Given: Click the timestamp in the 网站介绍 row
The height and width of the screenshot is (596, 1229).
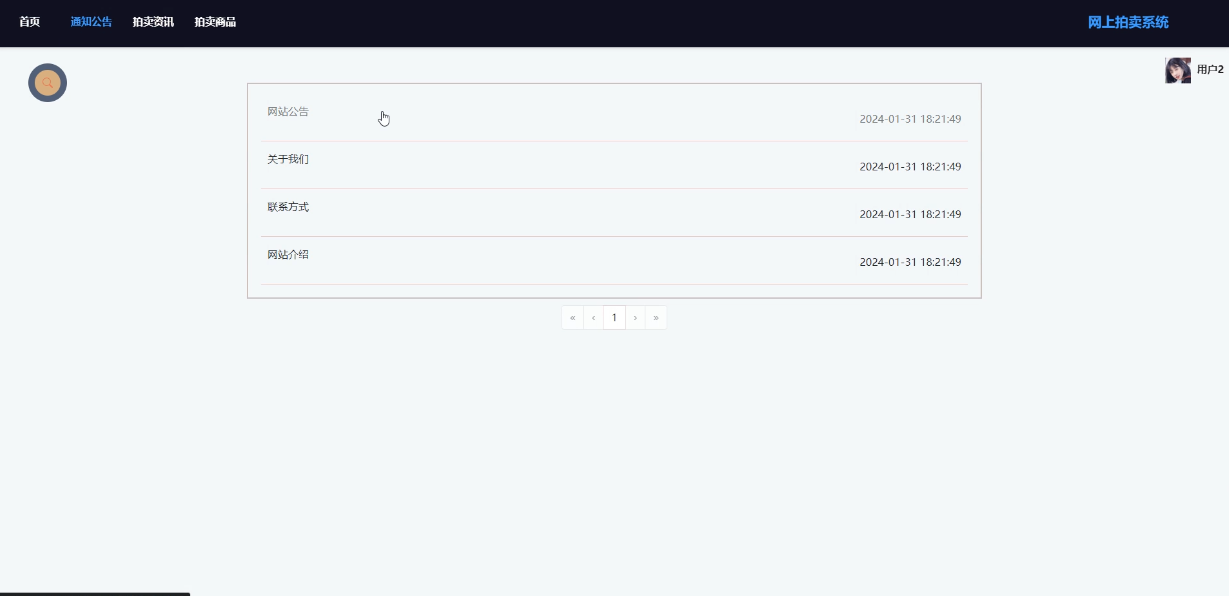Looking at the screenshot, I should click(910, 262).
